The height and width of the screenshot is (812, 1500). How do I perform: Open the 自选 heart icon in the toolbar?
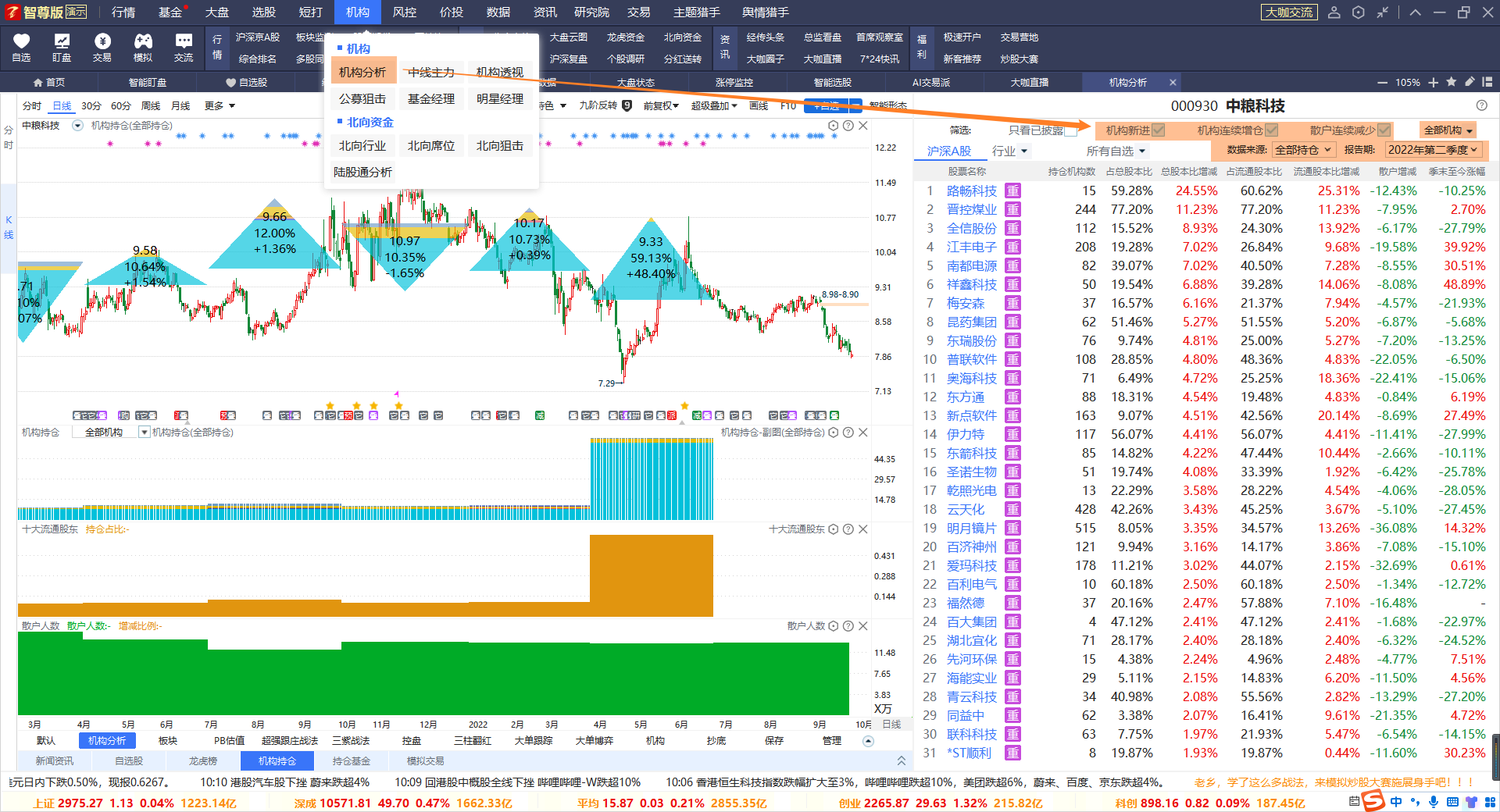[21, 41]
